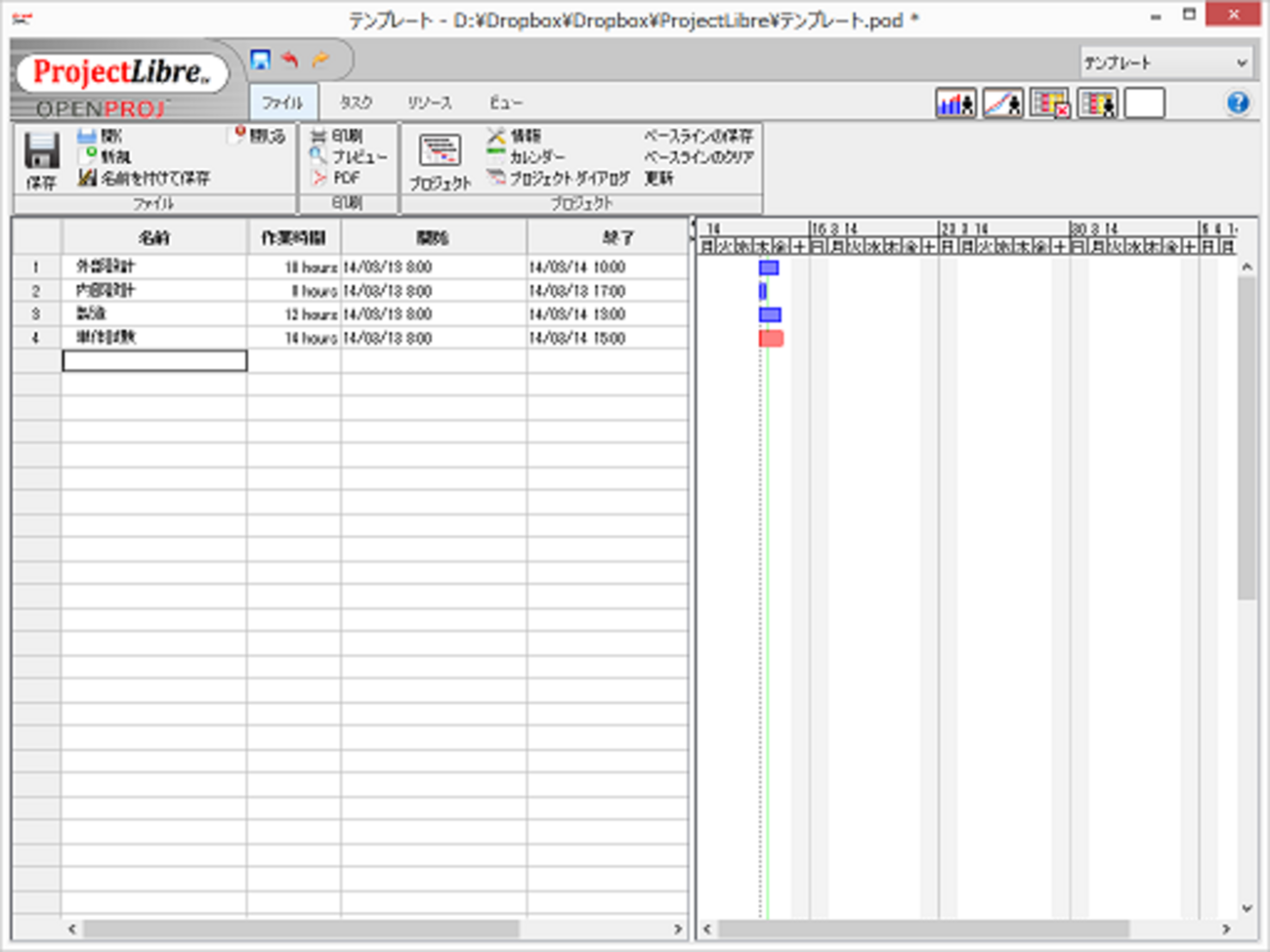
Task: Click the orange redo arrow
Action: tap(320, 61)
